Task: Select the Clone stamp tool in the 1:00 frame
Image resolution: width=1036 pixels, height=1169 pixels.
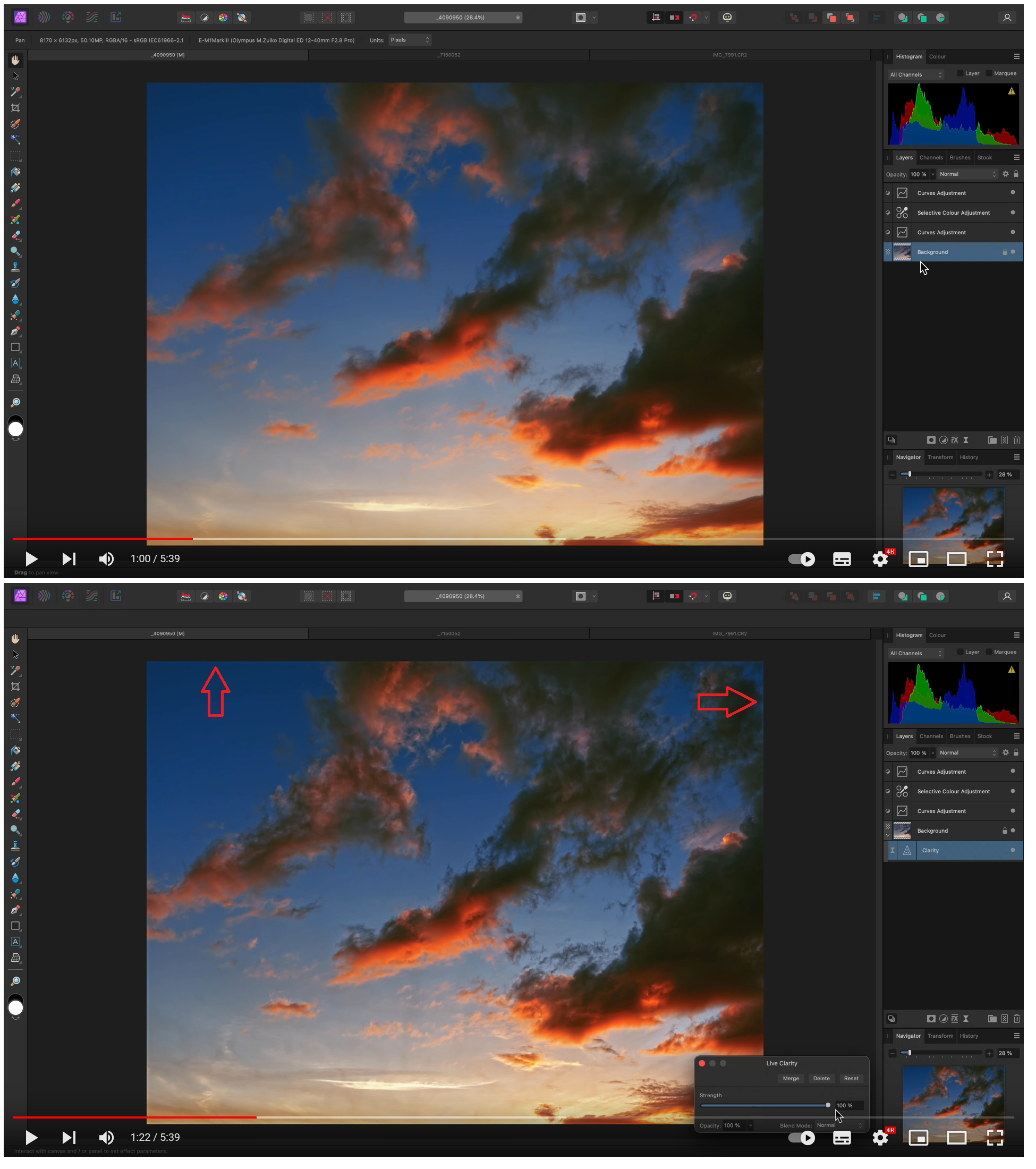Action: tap(16, 269)
